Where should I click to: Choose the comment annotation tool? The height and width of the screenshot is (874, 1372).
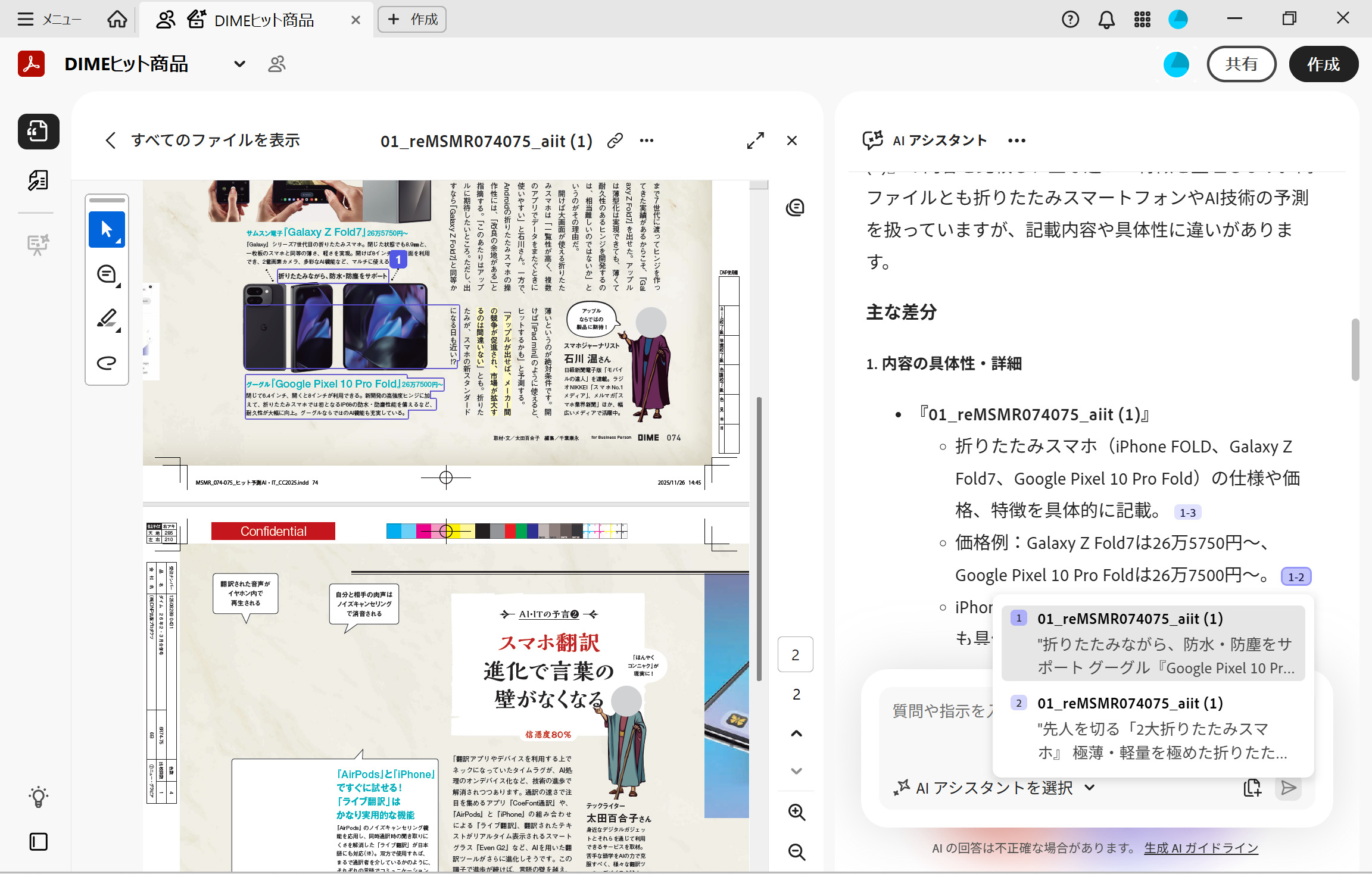tap(107, 274)
